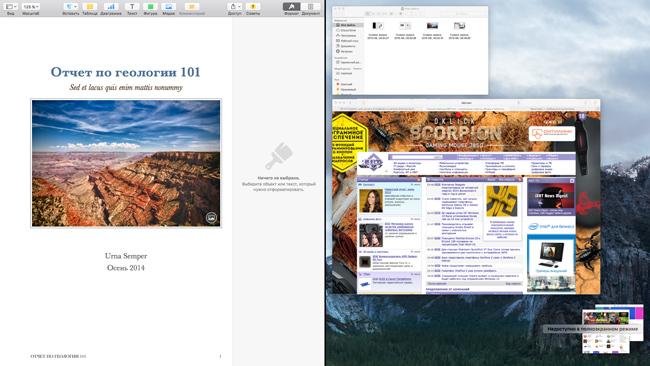Viewport: 650px width, 366px height.
Task: Select the Оранжевый tag in Finder sidebar
Action: pyautogui.click(x=347, y=89)
